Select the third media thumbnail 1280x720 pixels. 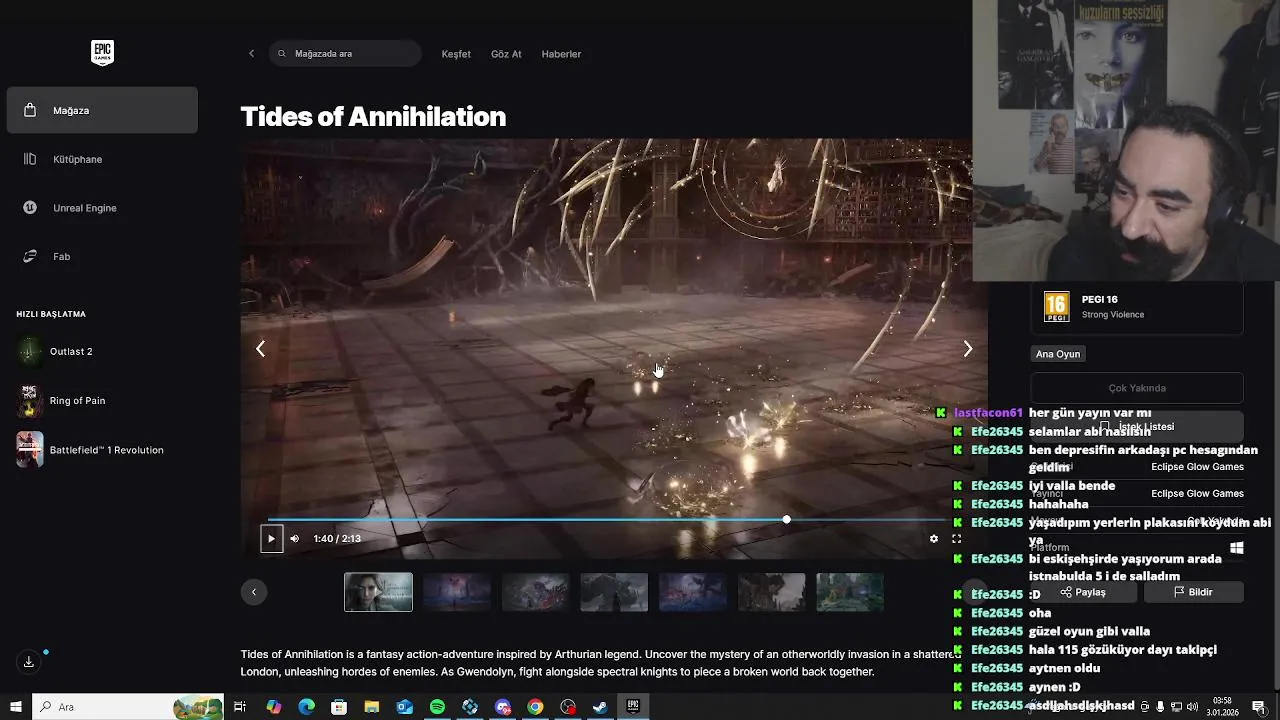pos(536,592)
